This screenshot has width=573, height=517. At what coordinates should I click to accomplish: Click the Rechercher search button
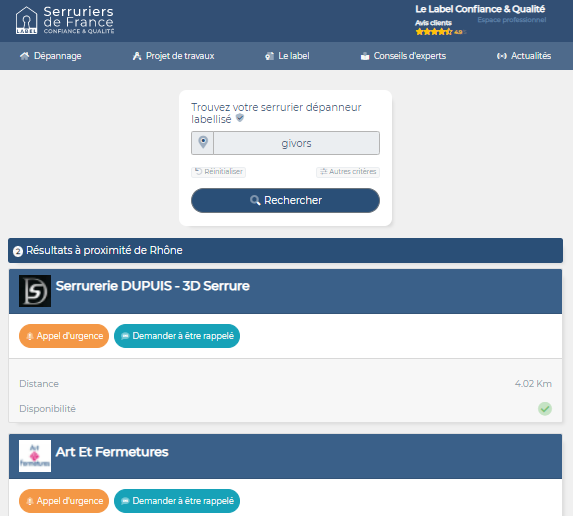(x=285, y=200)
